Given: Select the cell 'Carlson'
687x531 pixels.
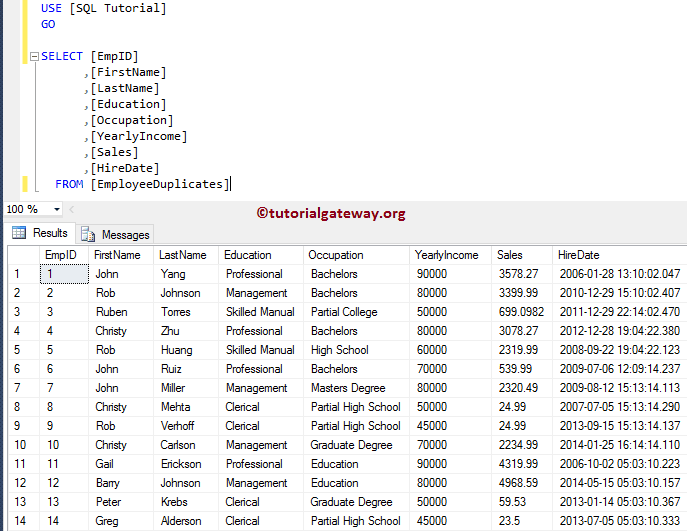Looking at the screenshot, I should [x=186, y=445].
